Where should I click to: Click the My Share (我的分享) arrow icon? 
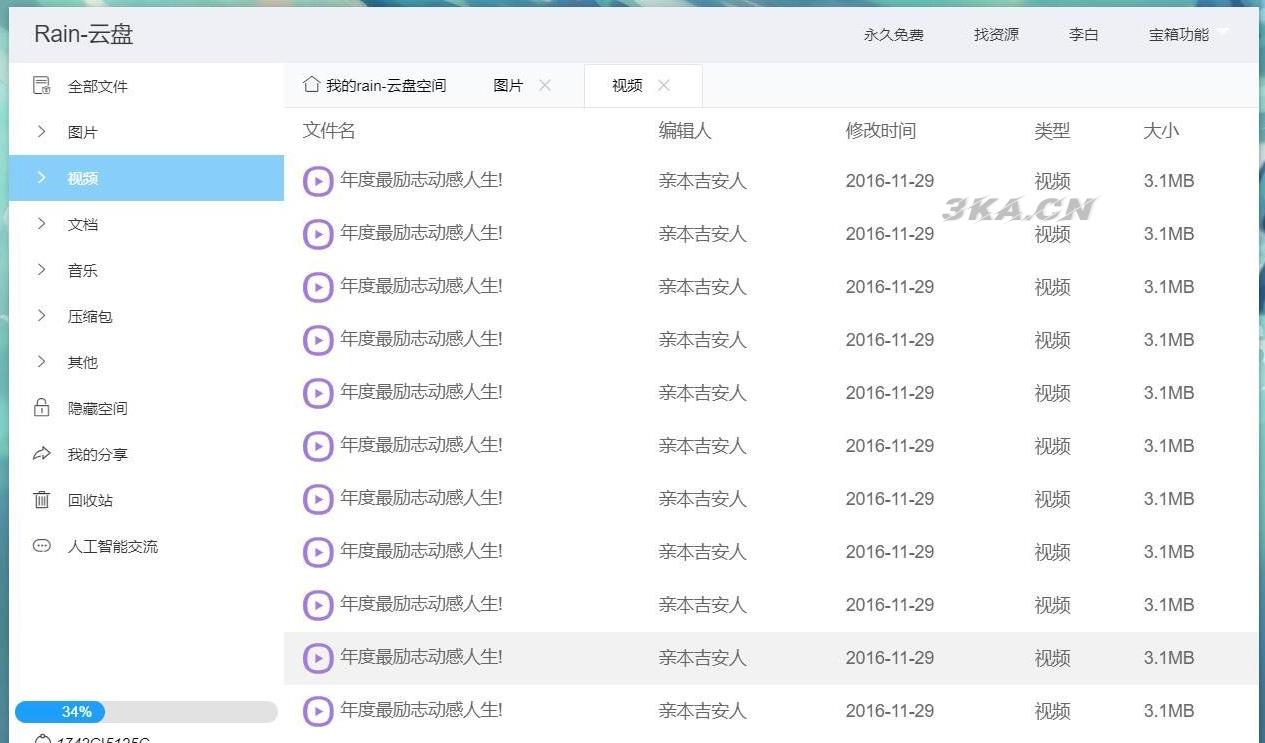tap(42, 454)
